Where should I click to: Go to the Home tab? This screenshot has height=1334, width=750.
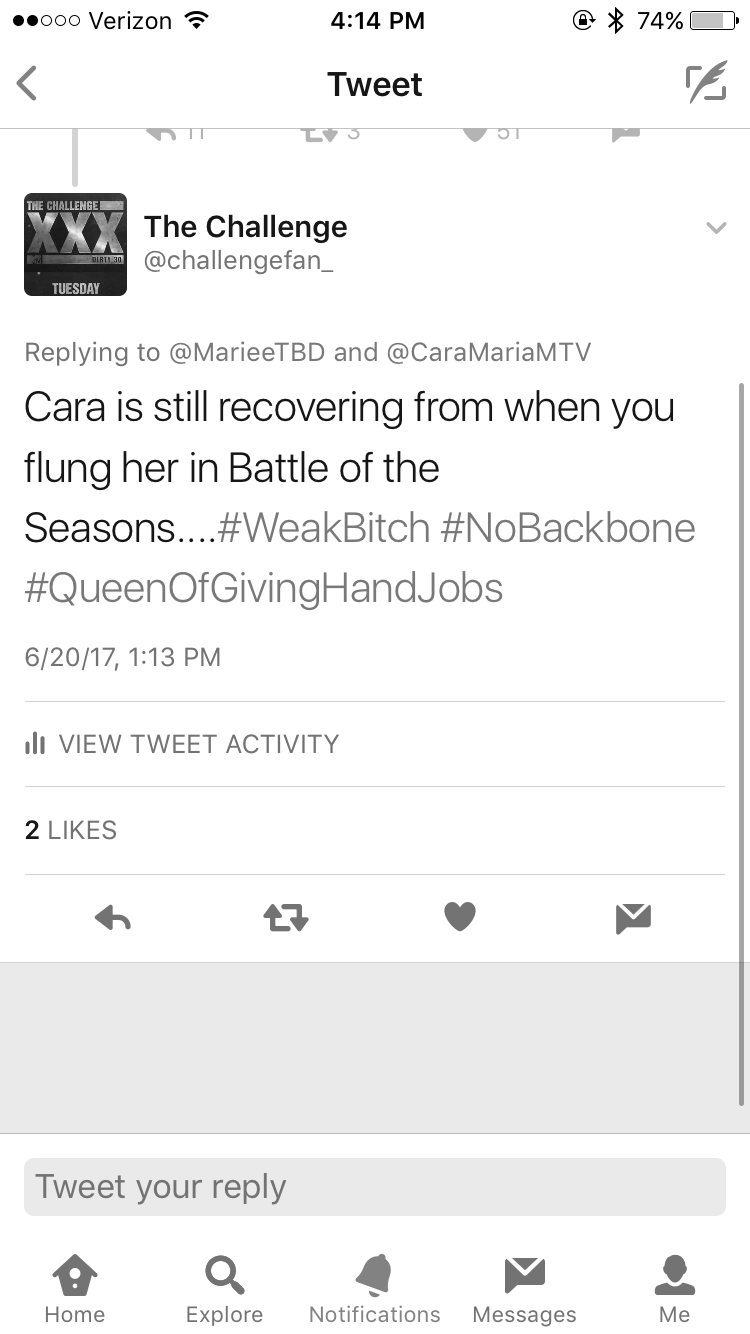pyautogui.click(x=75, y=1290)
